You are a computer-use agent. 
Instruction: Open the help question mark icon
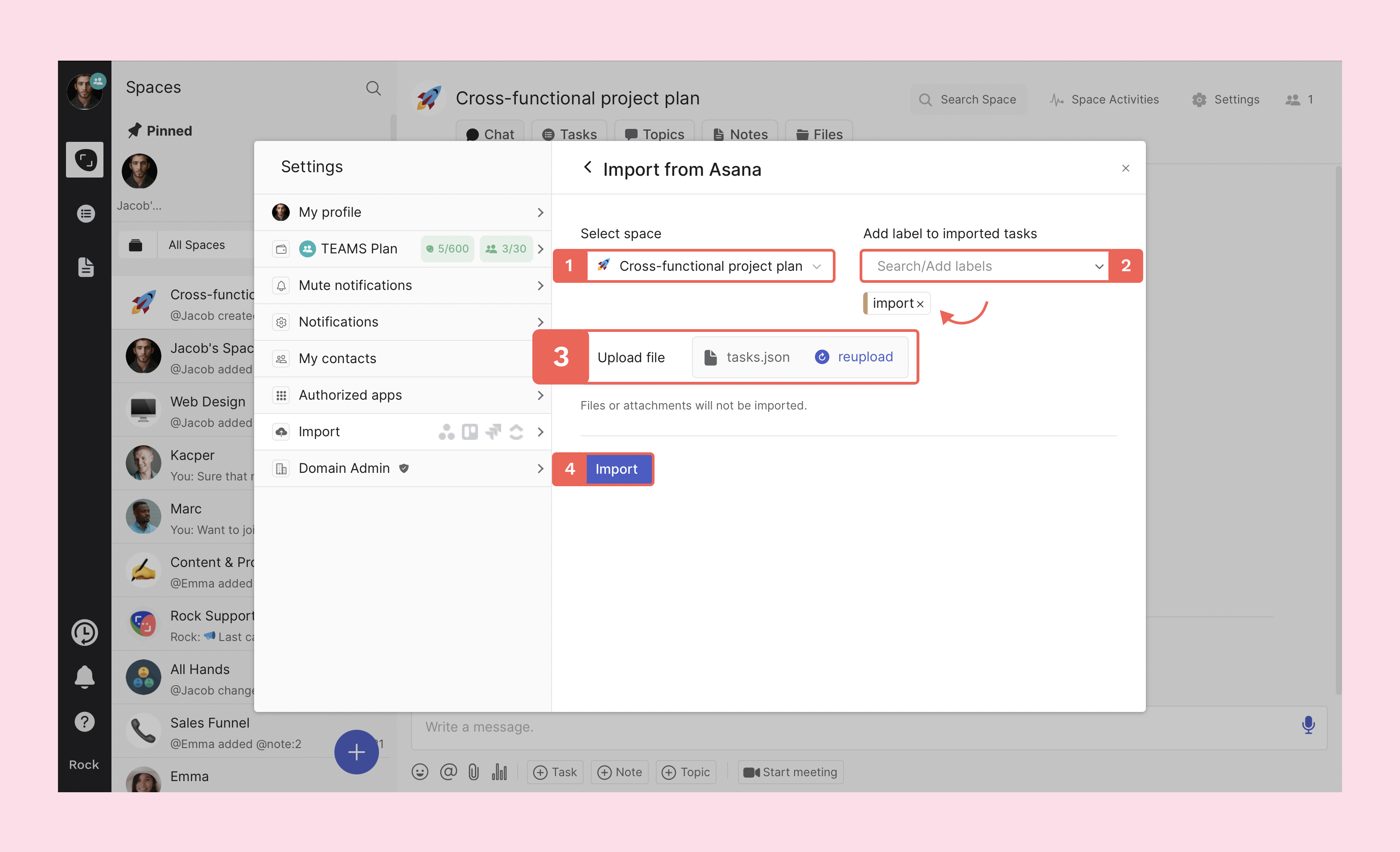pyautogui.click(x=85, y=722)
